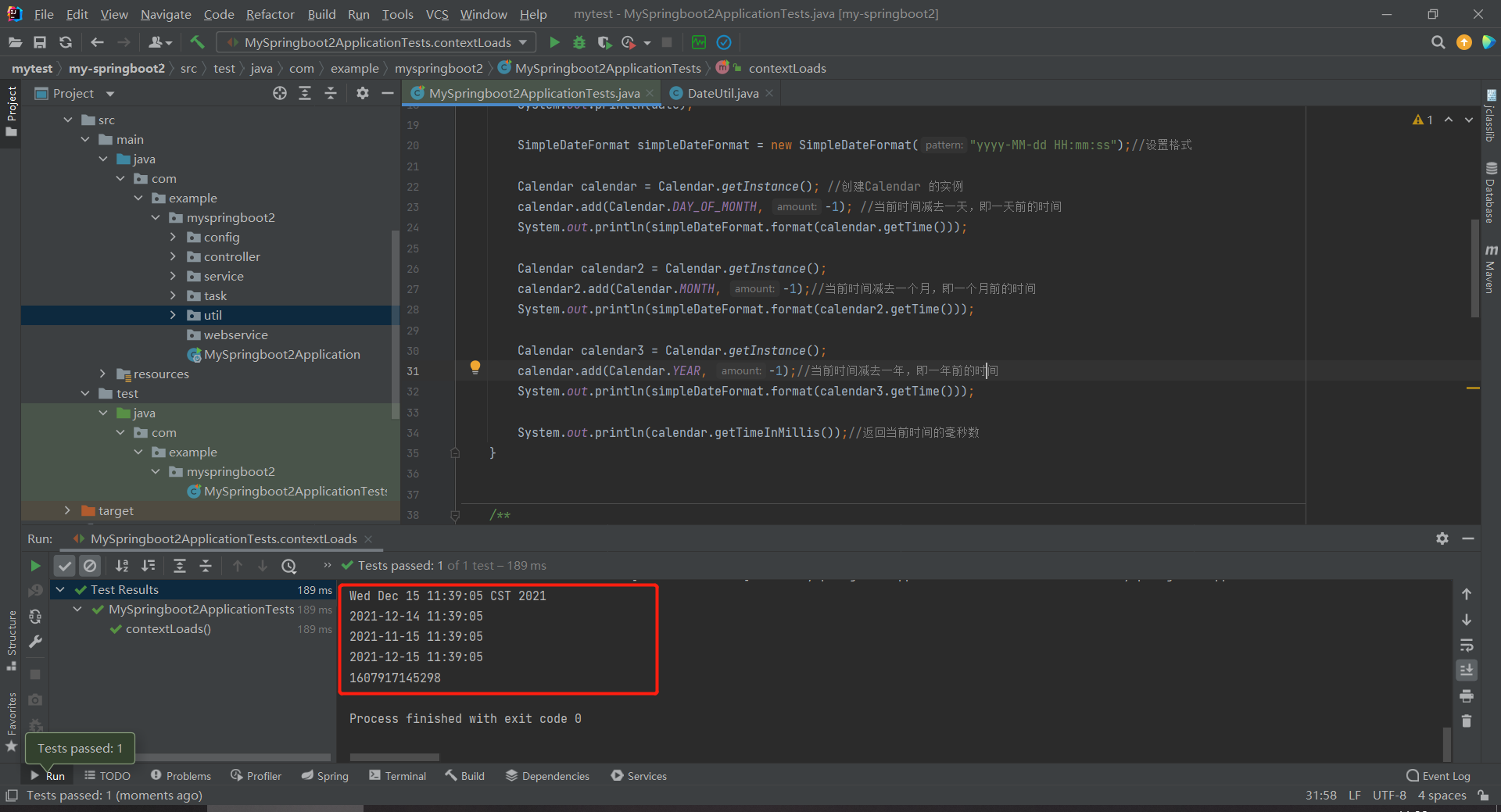This screenshot has width=1501, height=812.
Task: Open the Spring tool window
Action: [x=325, y=775]
